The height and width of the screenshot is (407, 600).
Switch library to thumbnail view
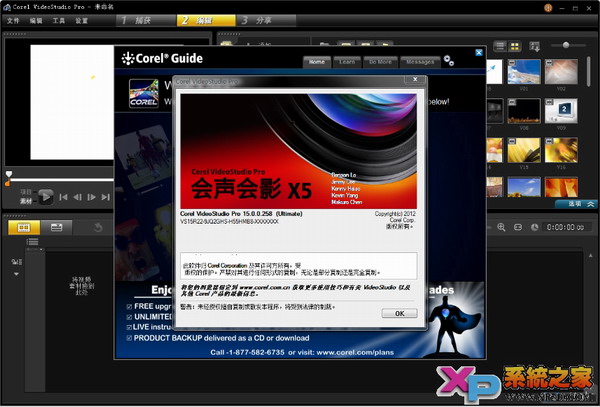click(515, 47)
